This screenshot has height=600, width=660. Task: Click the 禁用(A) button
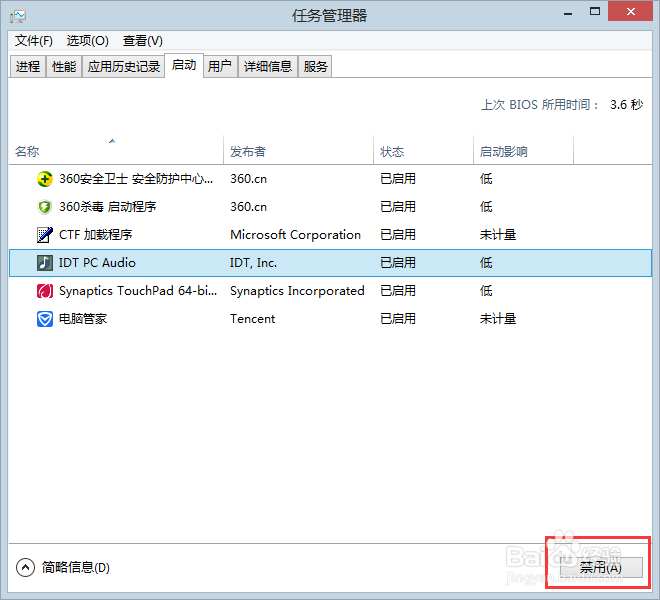[601, 568]
